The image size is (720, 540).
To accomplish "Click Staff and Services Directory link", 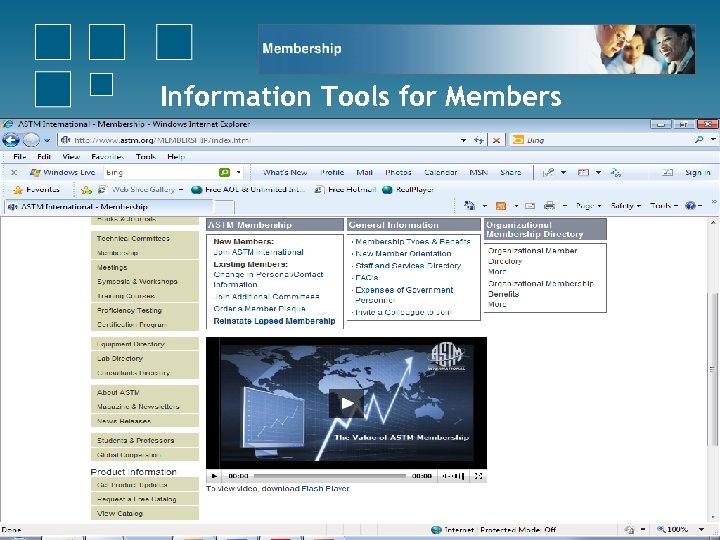I will click(408, 265).
